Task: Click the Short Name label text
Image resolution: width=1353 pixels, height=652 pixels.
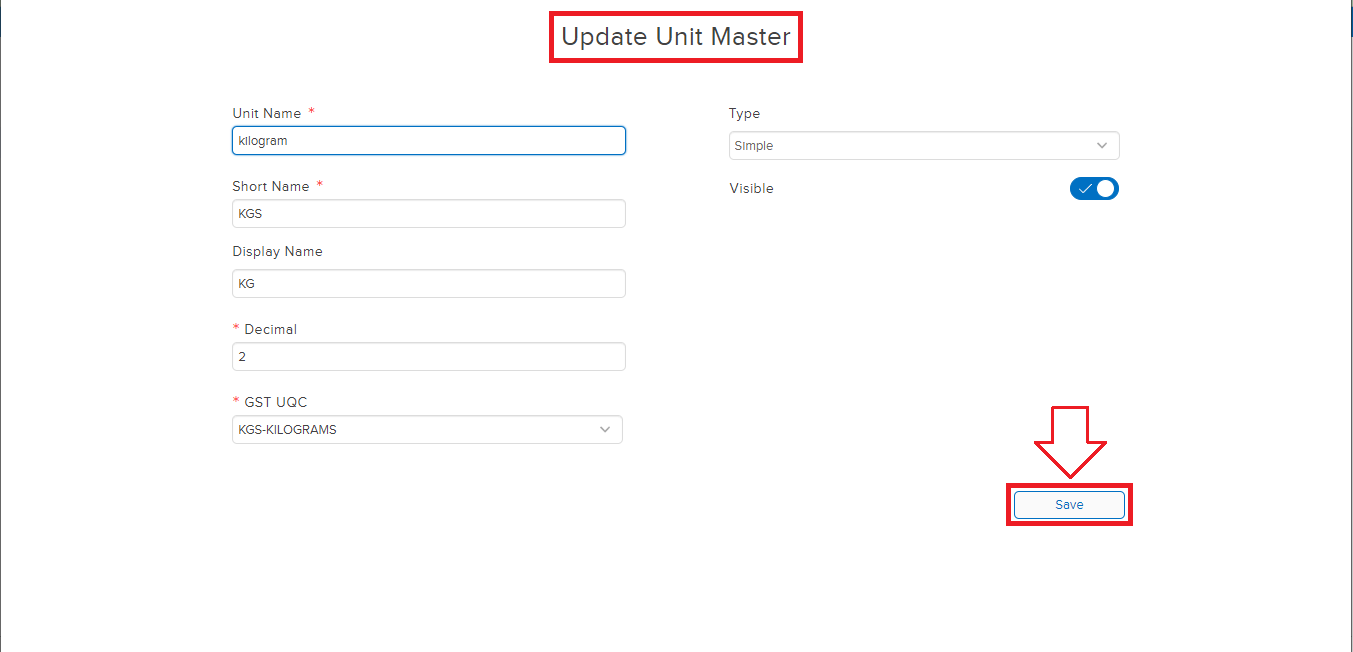Action: (x=271, y=187)
